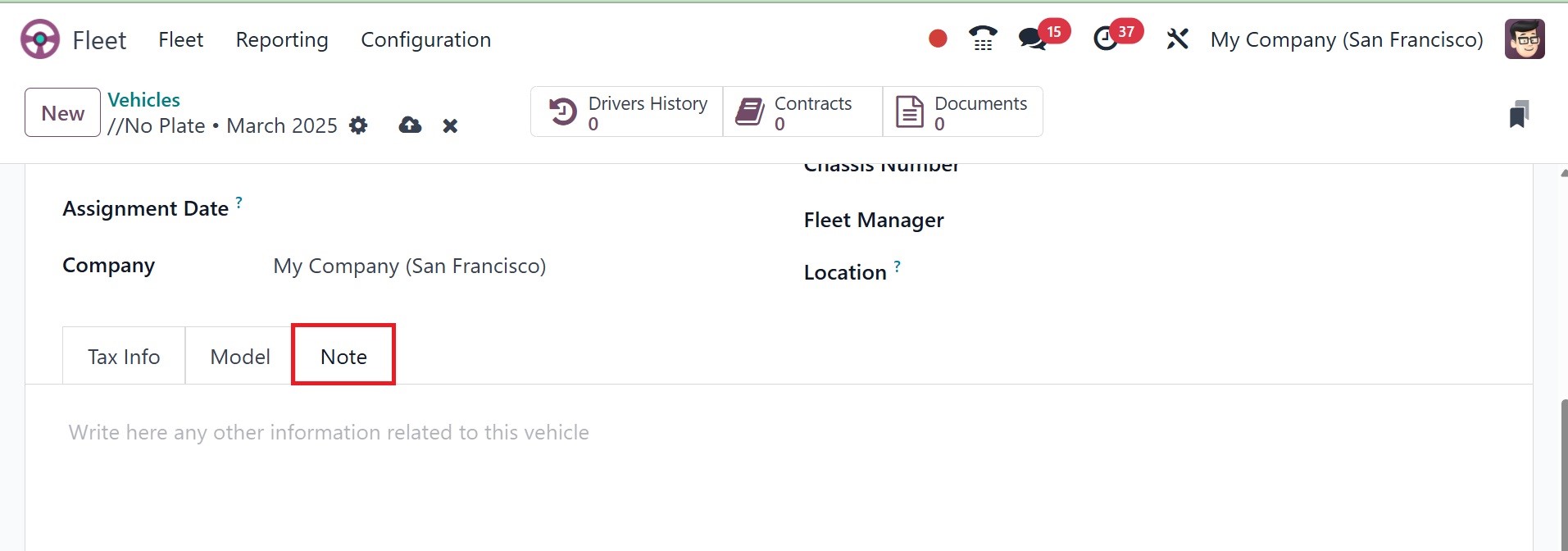Open Documents smart button
Screen dimensions: 1568x551
[962, 112]
